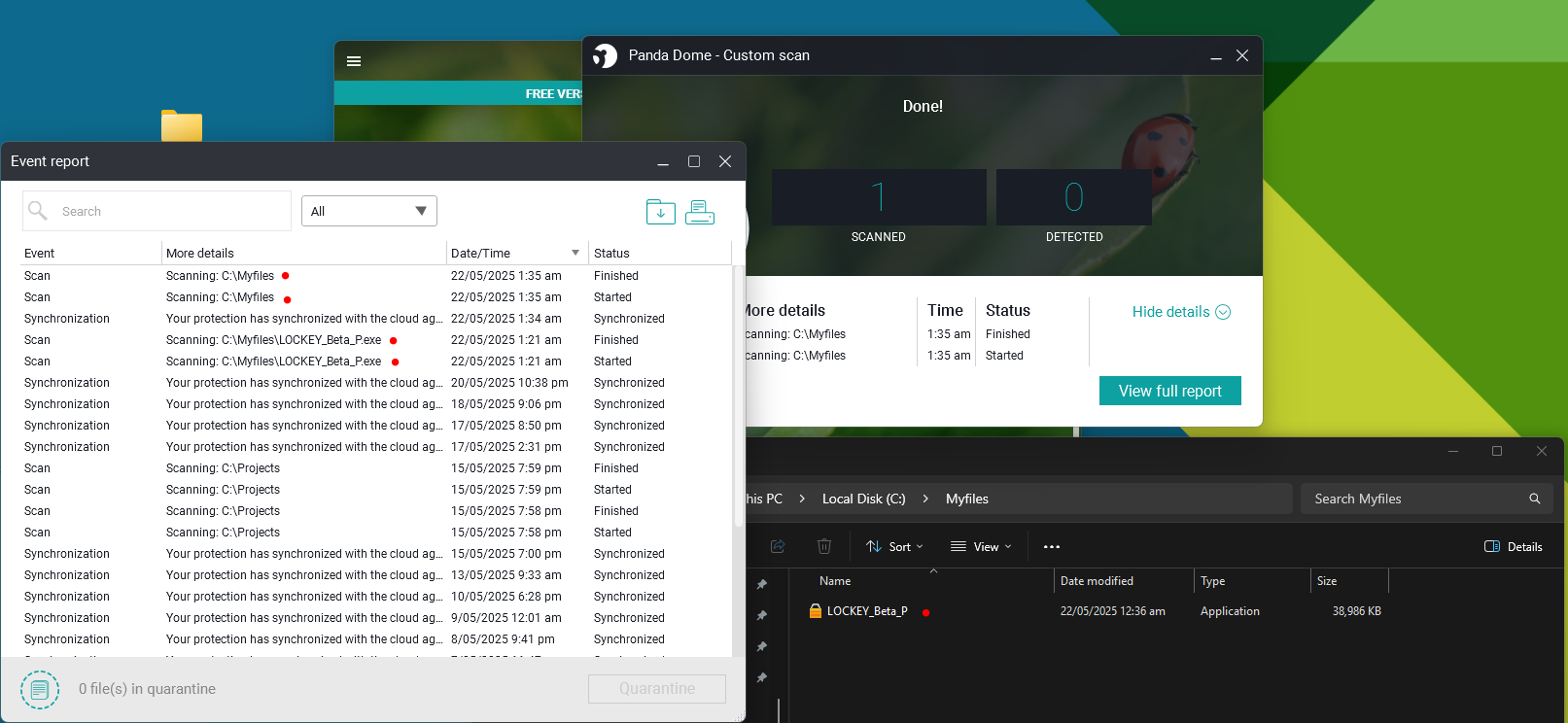This screenshot has height=723, width=1568.
Task: Select Synchronization row dated 22/05/2025 1:34 am
Action: (x=376, y=319)
